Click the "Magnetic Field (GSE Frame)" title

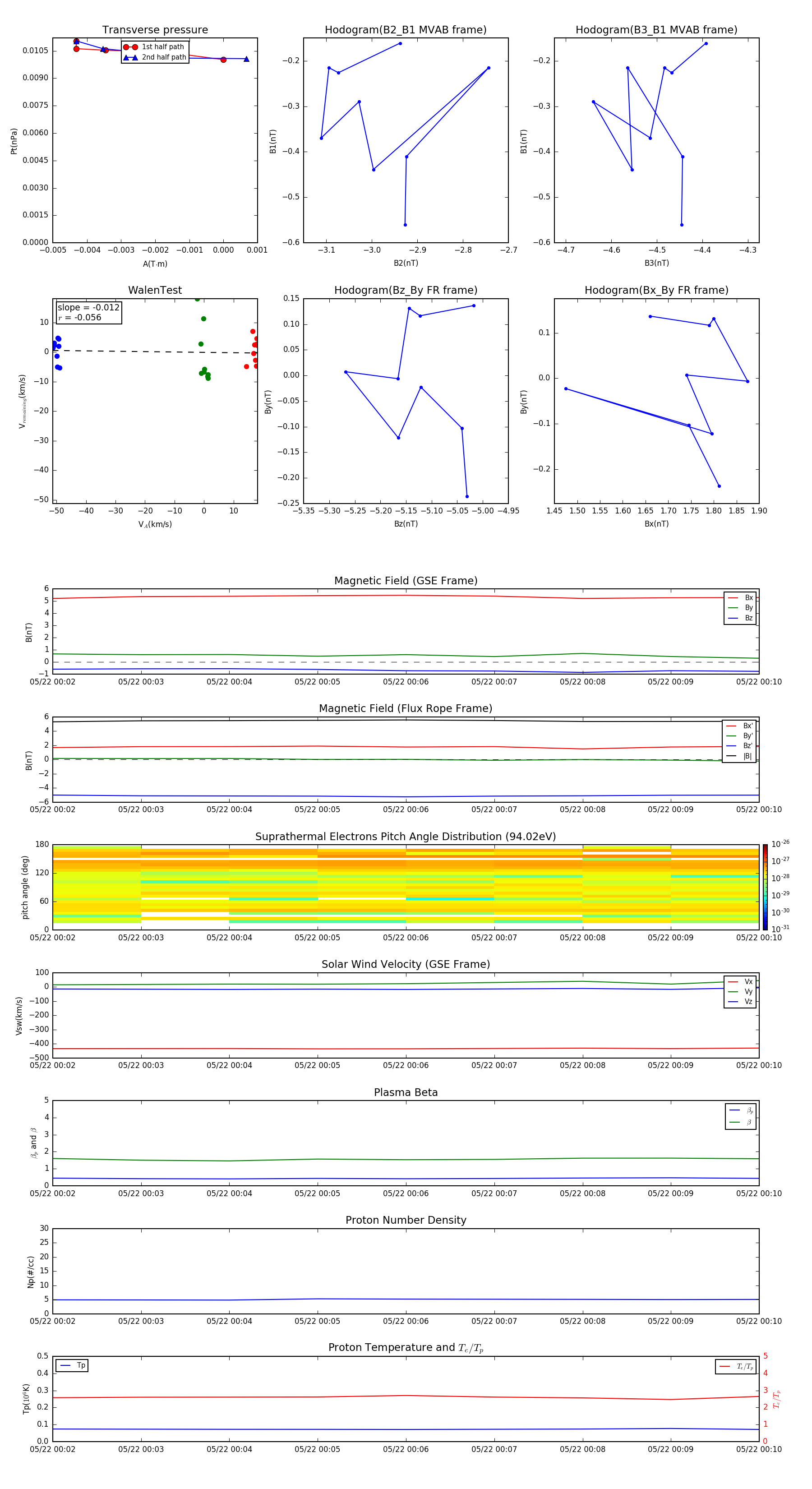click(406, 581)
